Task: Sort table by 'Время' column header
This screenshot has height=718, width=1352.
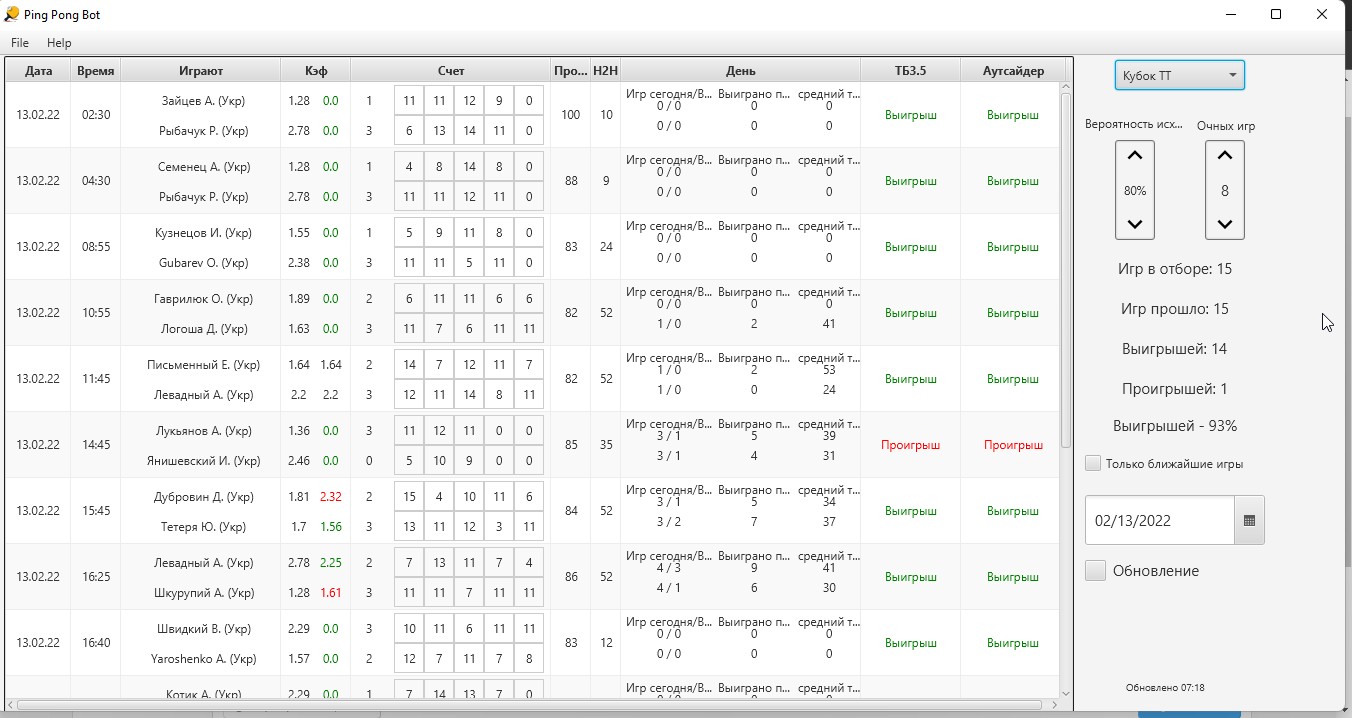Action: click(96, 71)
